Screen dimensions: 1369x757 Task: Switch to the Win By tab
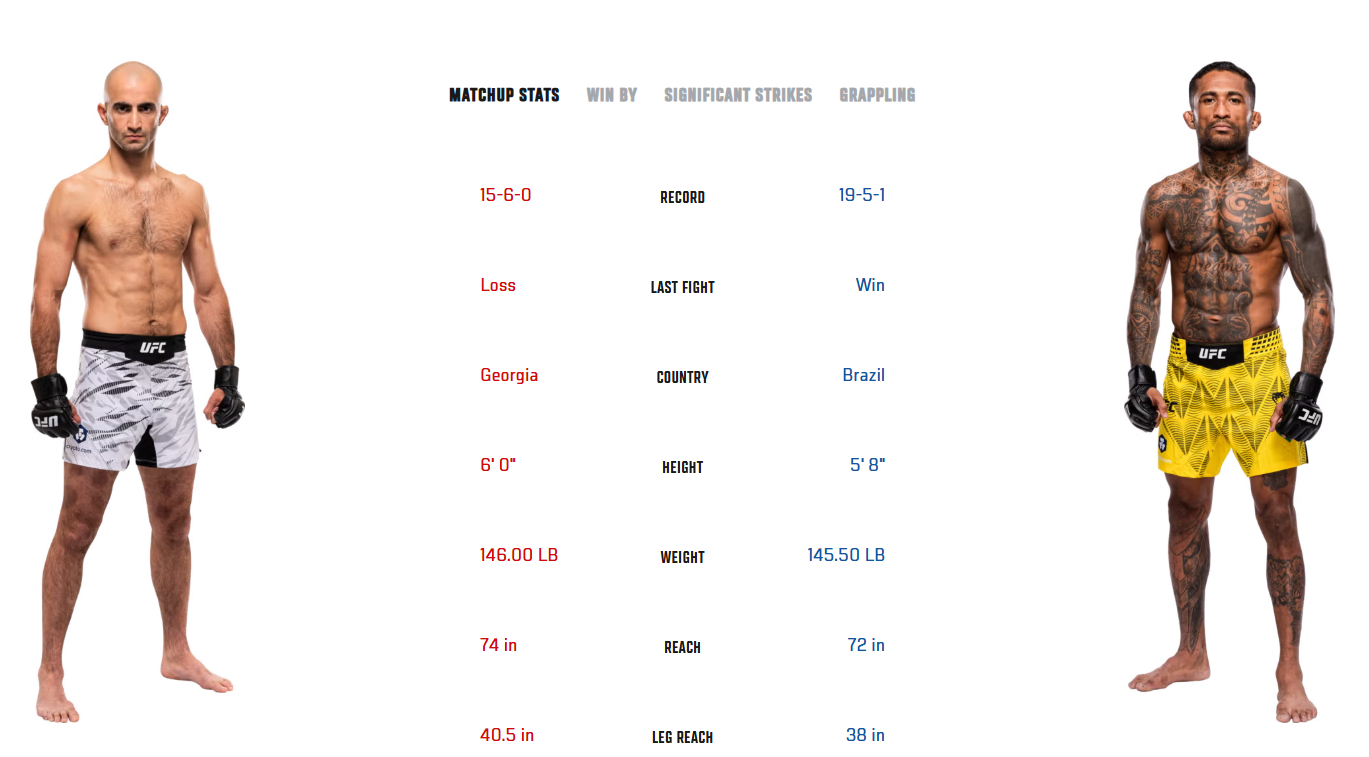[612, 95]
